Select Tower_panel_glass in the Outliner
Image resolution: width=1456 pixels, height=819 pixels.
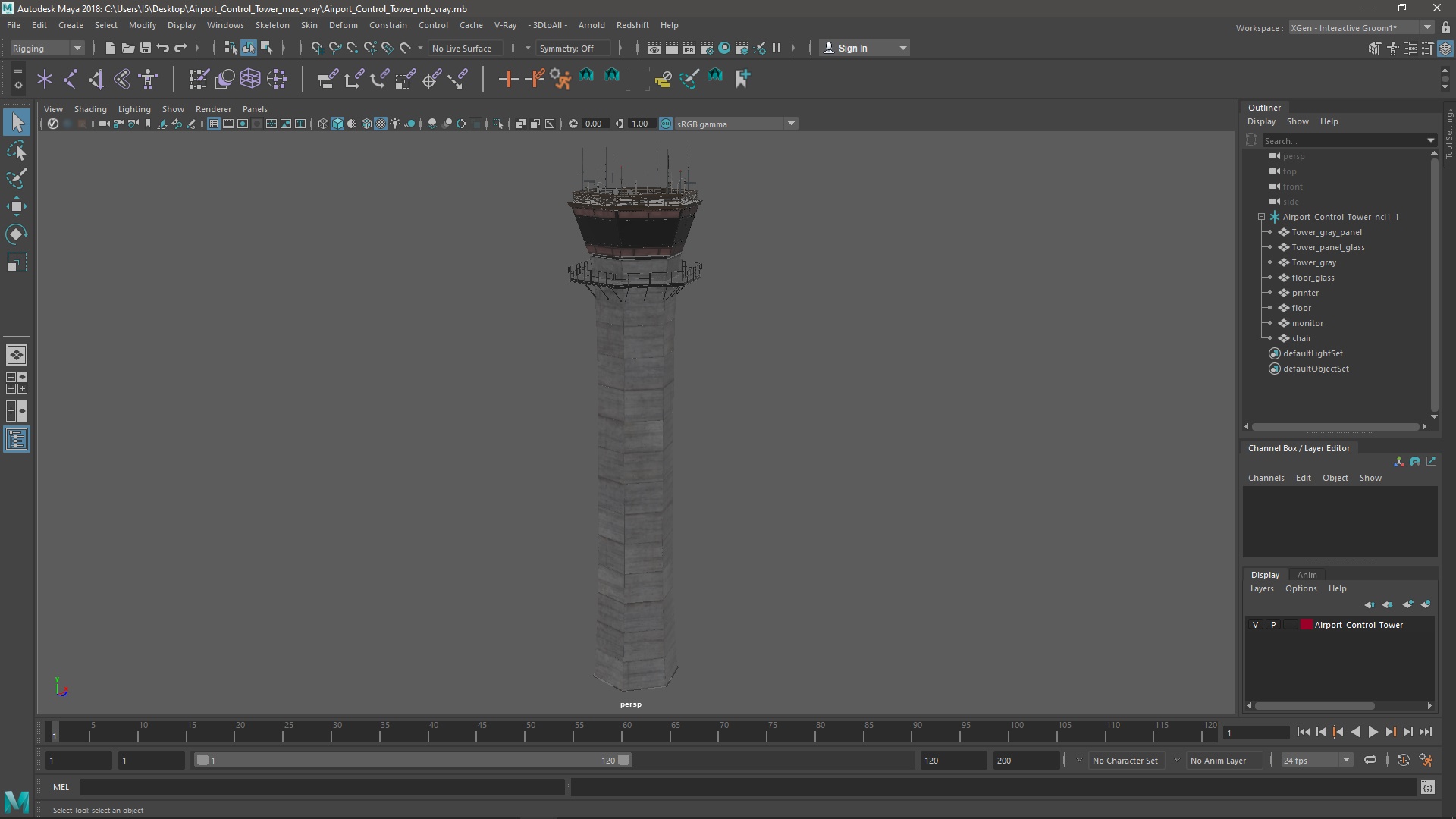tap(1328, 247)
